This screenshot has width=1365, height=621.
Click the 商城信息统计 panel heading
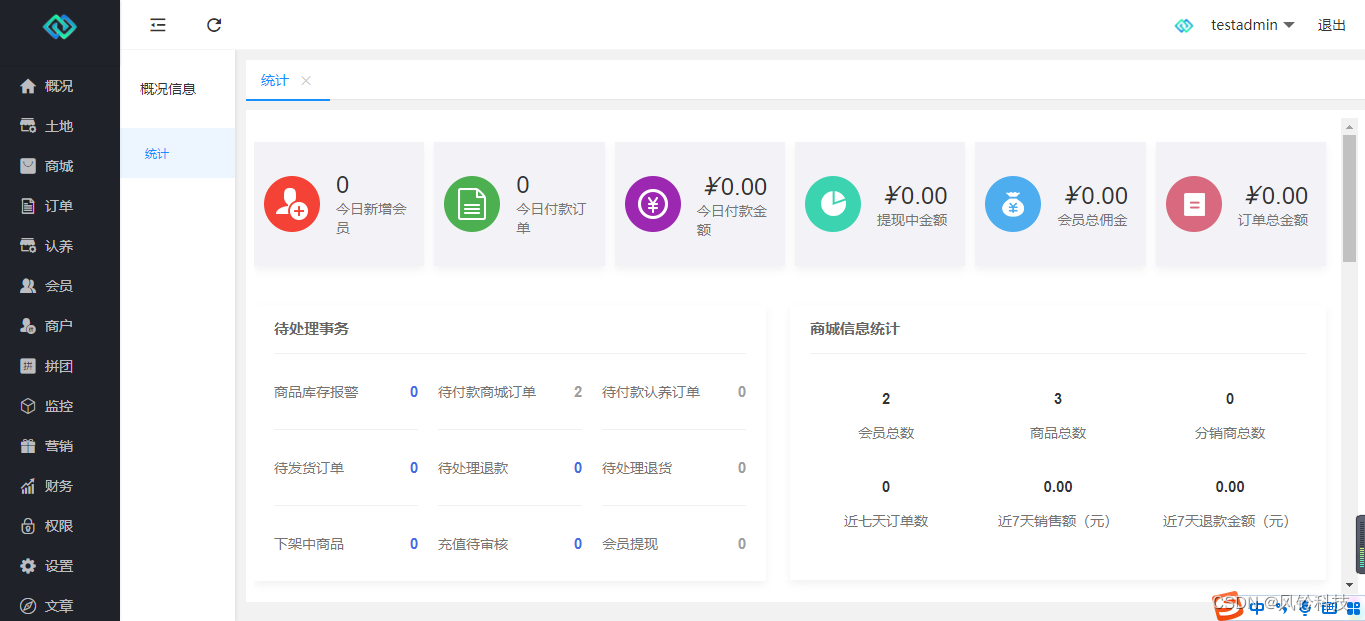[x=855, y=328]
